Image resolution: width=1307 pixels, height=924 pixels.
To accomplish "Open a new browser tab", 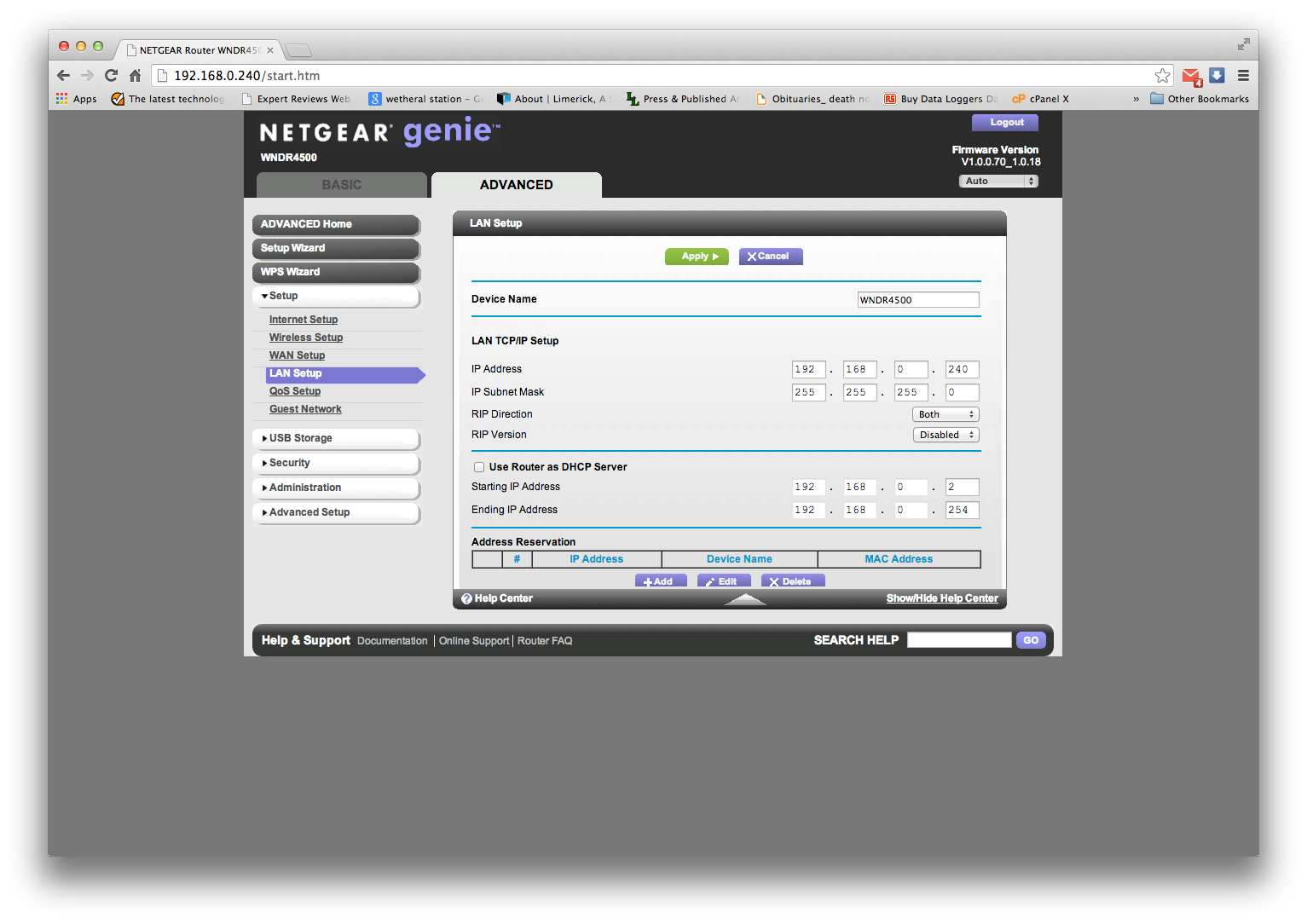I will 298,49.
